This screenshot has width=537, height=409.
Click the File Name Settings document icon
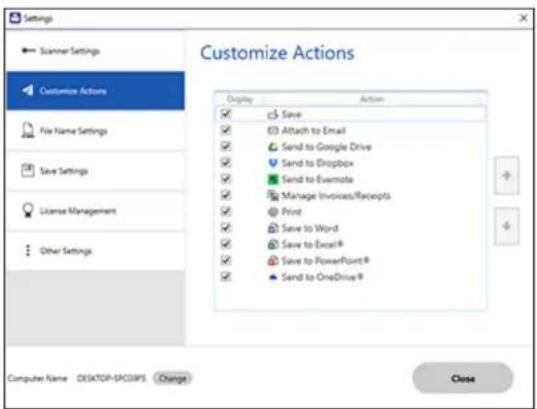28,131
